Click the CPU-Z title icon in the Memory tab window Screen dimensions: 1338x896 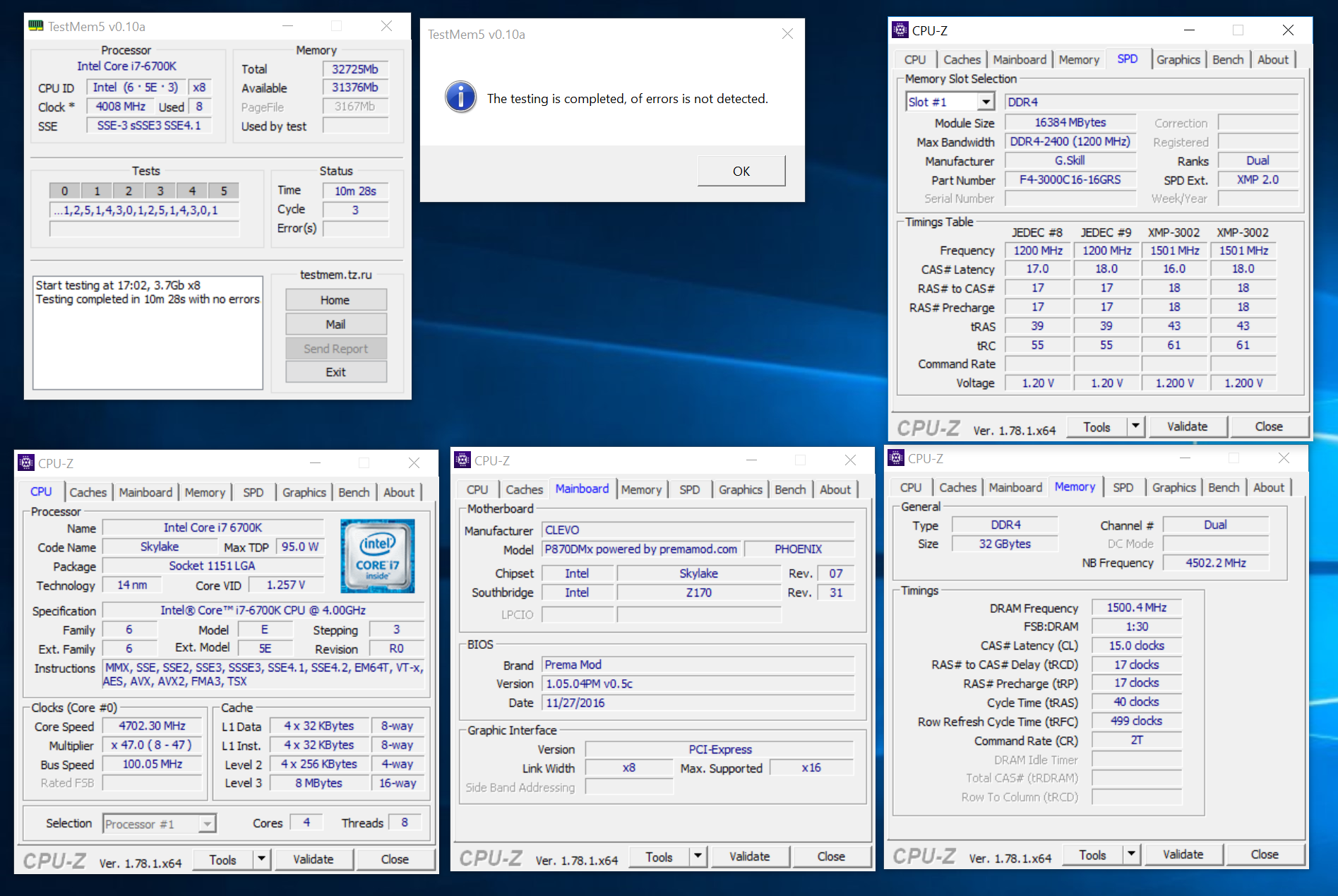[896, 458]
